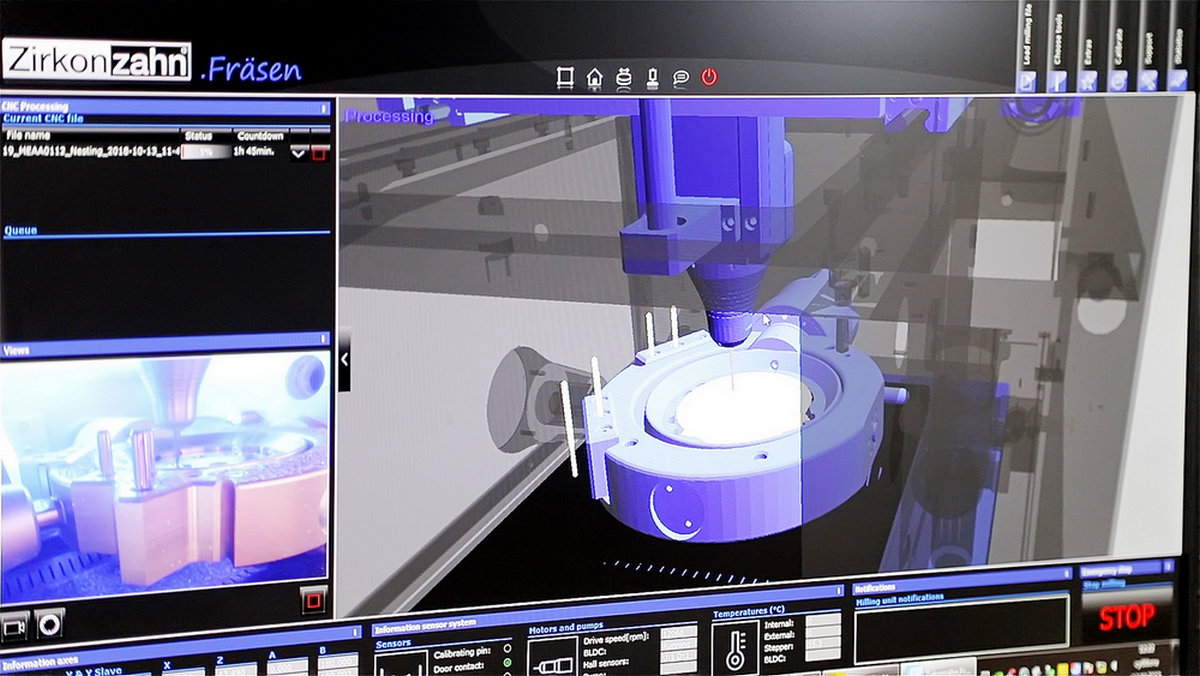Open the chat bubble icon
This screenshot has width=1200, height=676.
[x=680, y=77]
